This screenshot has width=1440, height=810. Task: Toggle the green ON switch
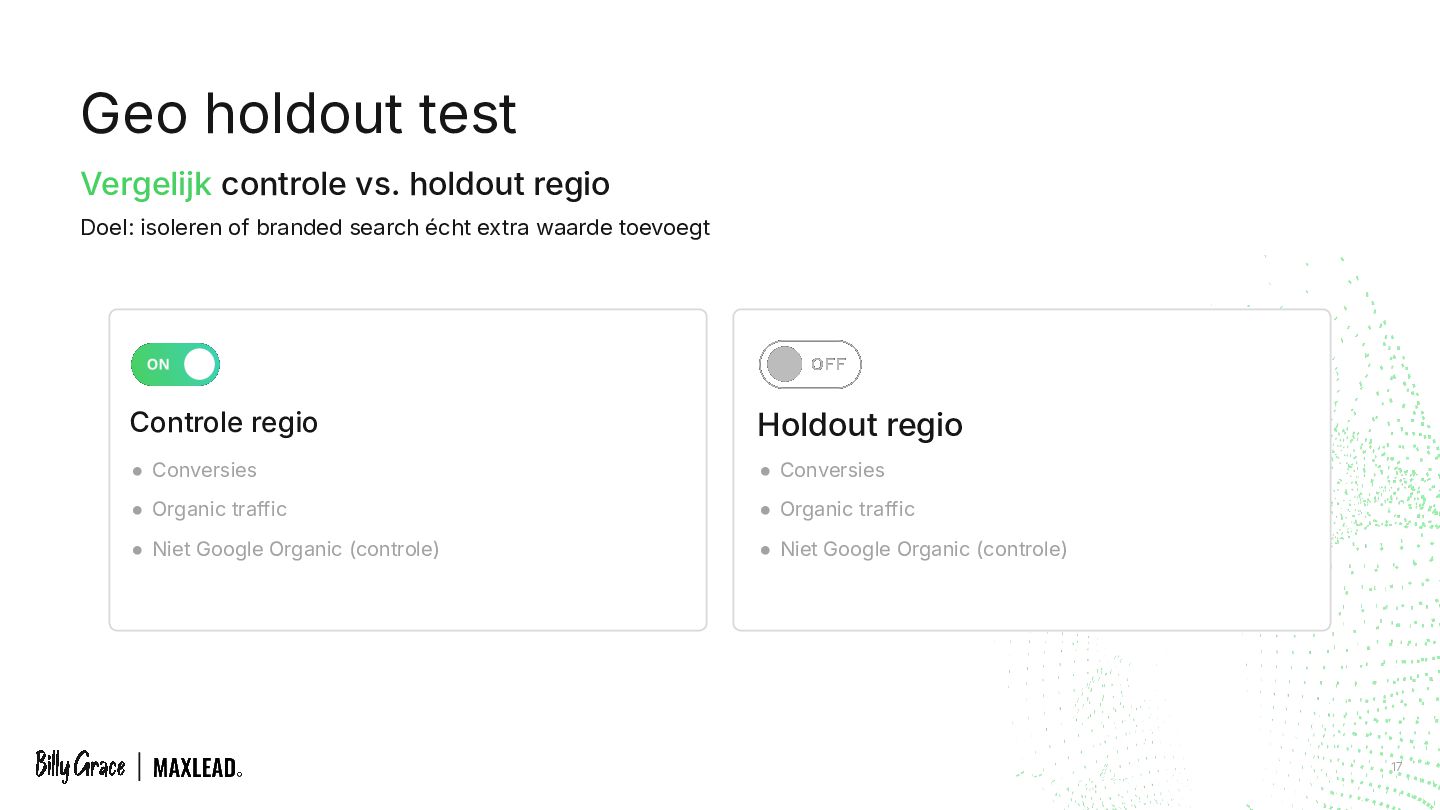click(x=175, y=364)
